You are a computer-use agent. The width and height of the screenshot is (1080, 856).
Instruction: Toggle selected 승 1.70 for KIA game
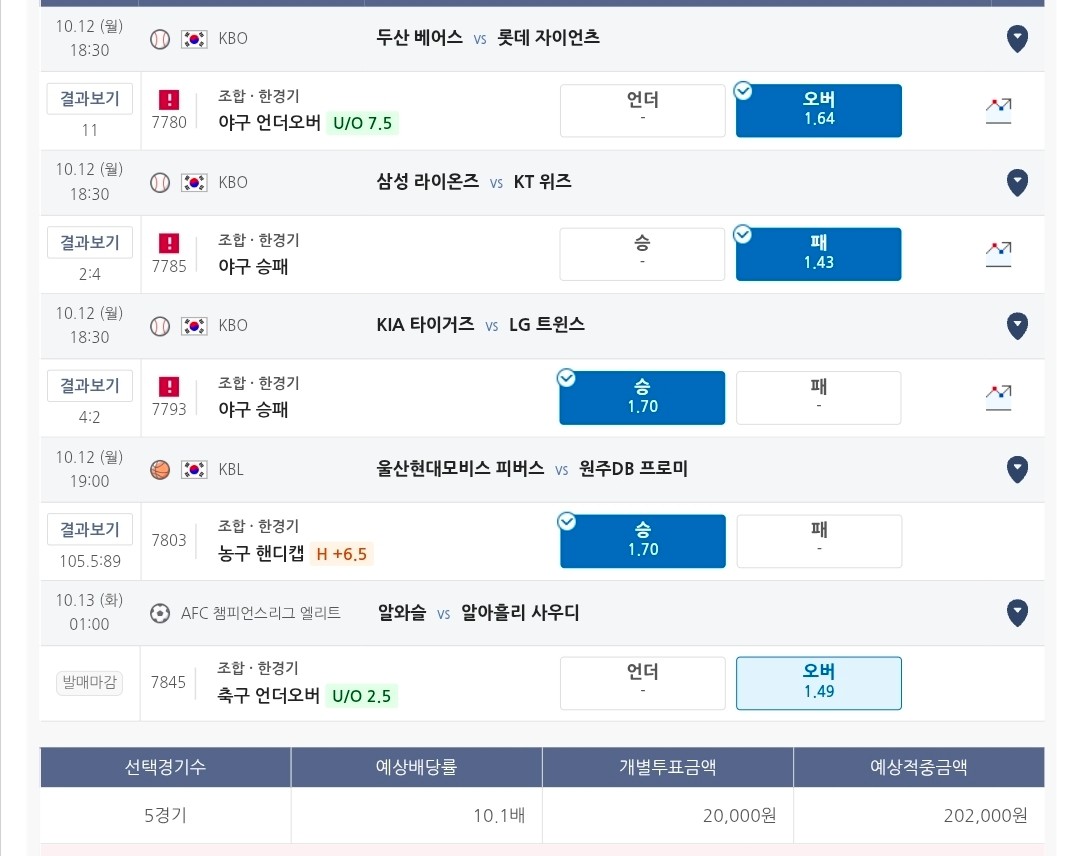(x=642, y=397)
